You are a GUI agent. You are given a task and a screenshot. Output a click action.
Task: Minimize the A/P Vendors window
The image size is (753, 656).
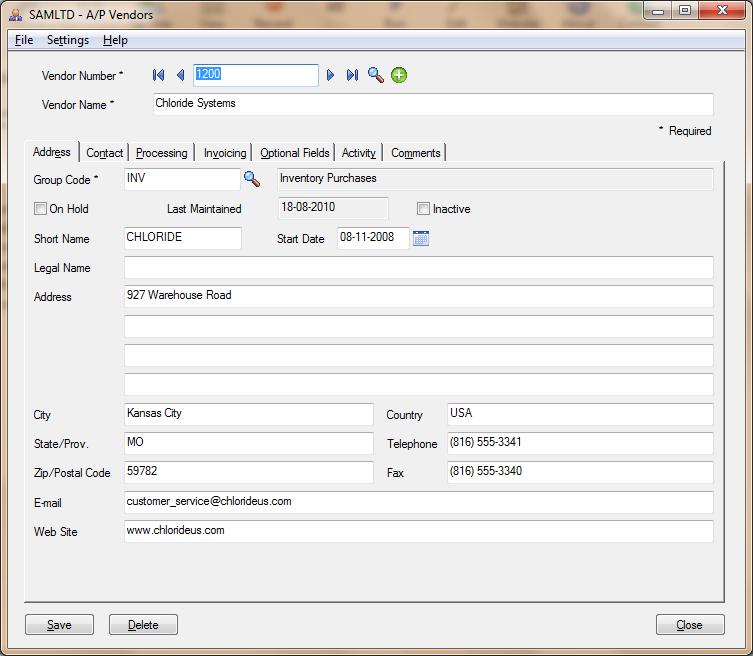click(x=658, y=11)
